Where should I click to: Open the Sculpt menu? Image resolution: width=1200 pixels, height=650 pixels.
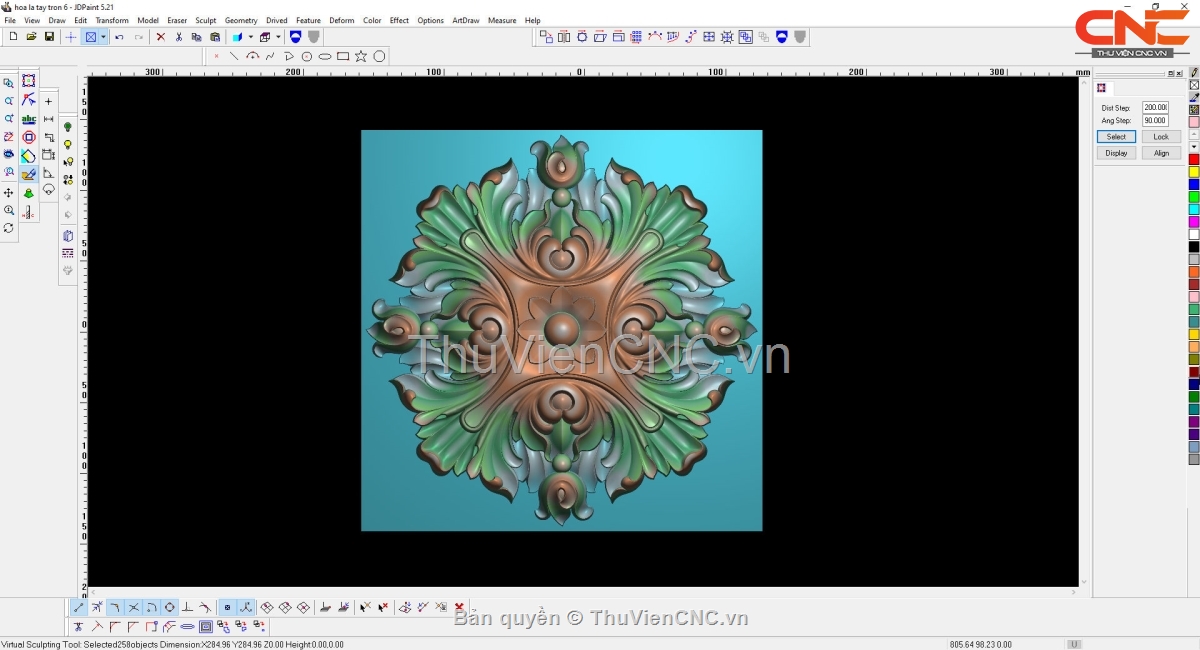[205, 20]
